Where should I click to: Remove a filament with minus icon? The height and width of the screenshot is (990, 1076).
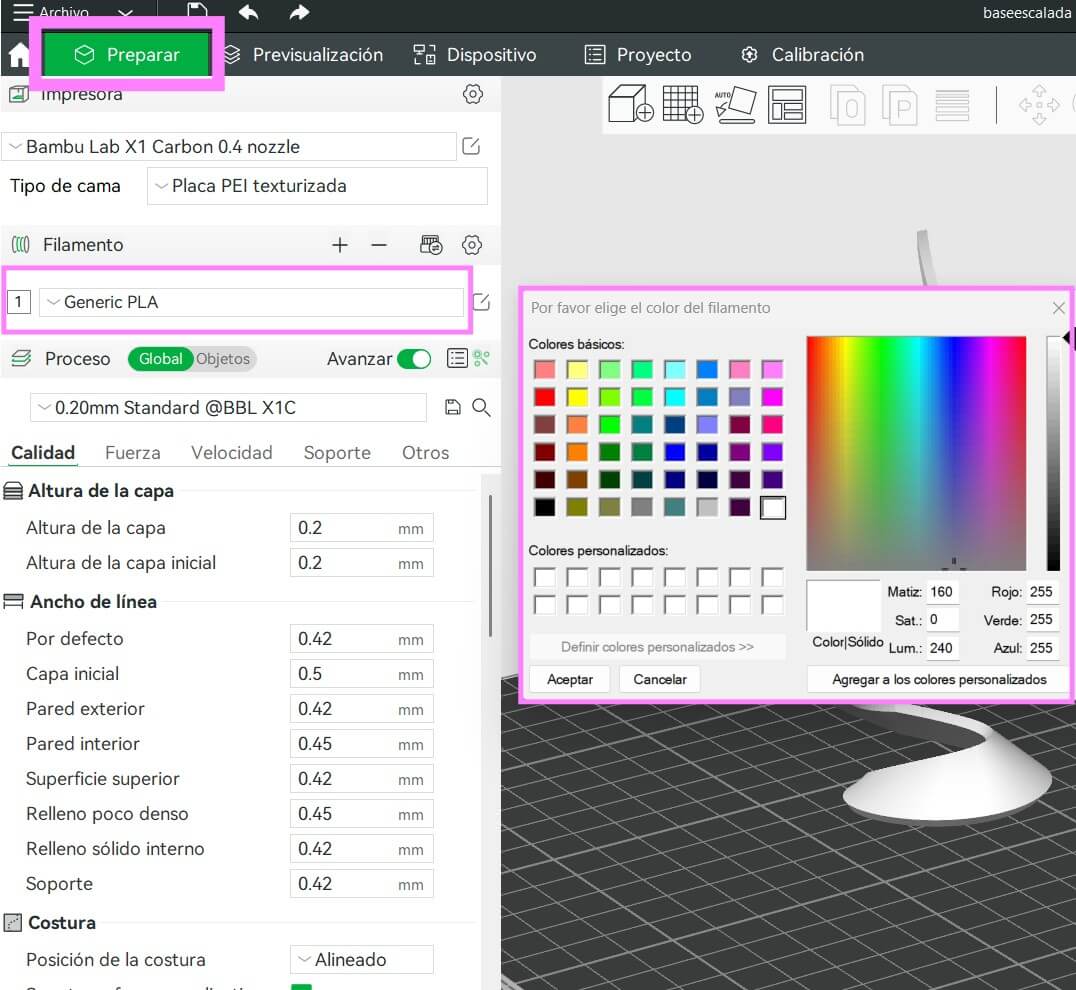click(379, 245)
